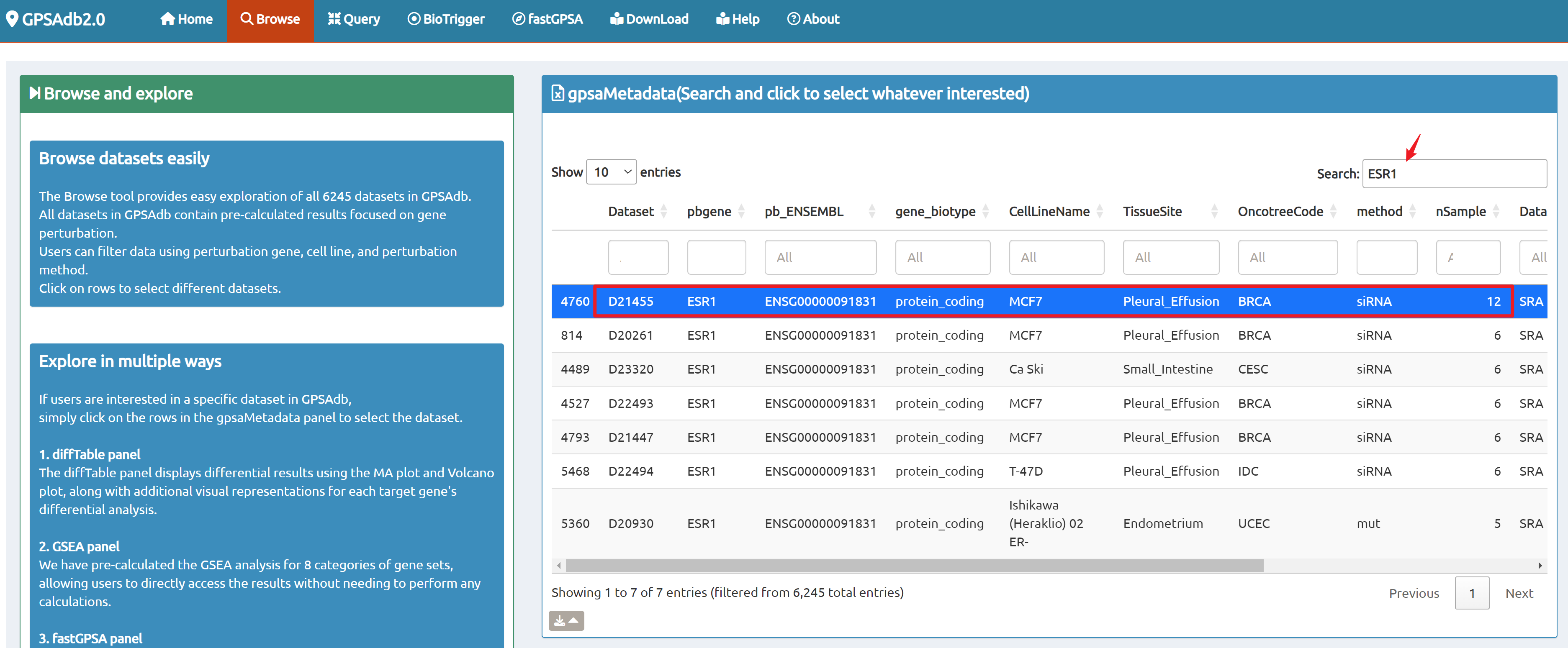Click the Dataset column header
Image resolution: width=1568 pixels, height=648 pixels.
pyautogui.click(x=631, y=211)
